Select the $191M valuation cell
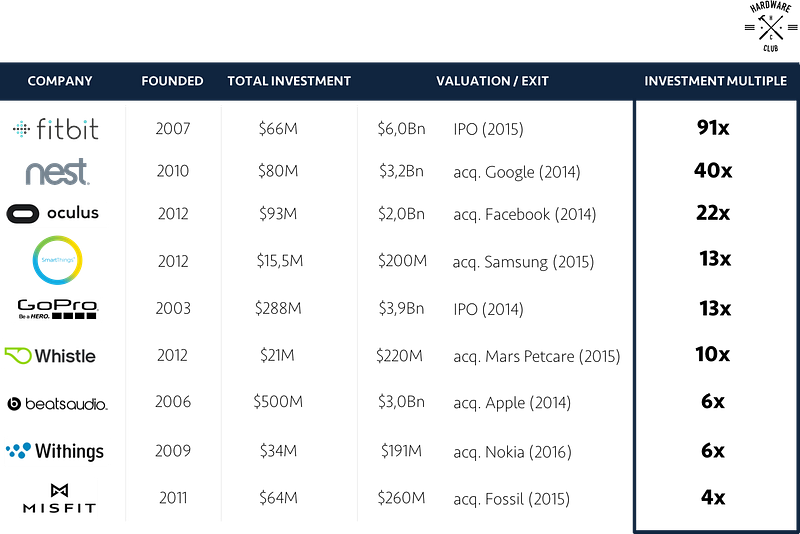 (402, 450)
